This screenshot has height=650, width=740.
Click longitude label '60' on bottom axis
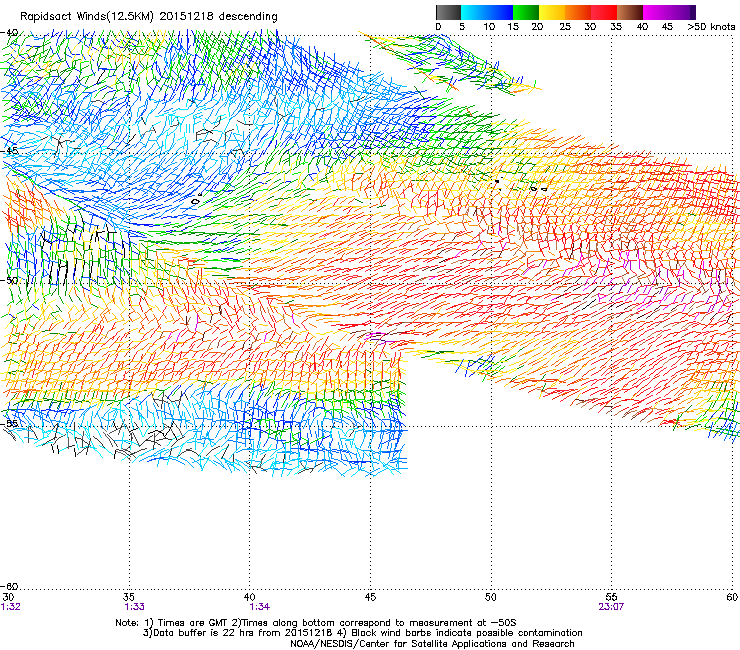pos(732,597)
